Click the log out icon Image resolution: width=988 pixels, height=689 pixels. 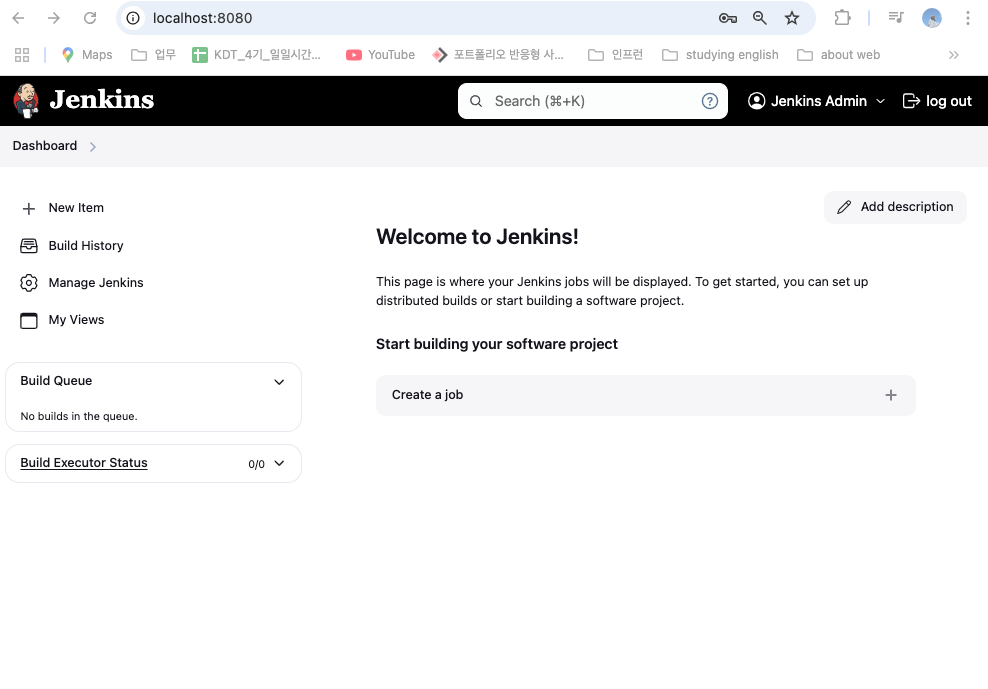[911, 101]
